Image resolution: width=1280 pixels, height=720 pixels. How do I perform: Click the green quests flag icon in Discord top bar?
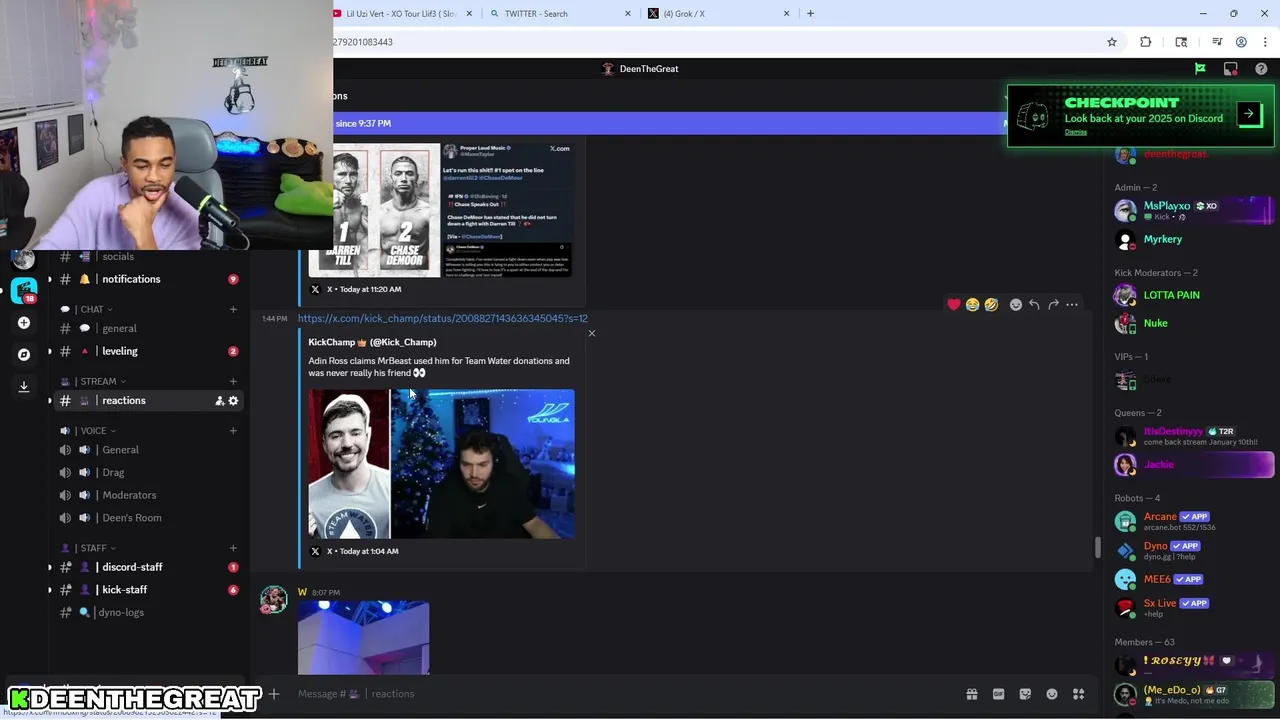[x=1200, y=69]
